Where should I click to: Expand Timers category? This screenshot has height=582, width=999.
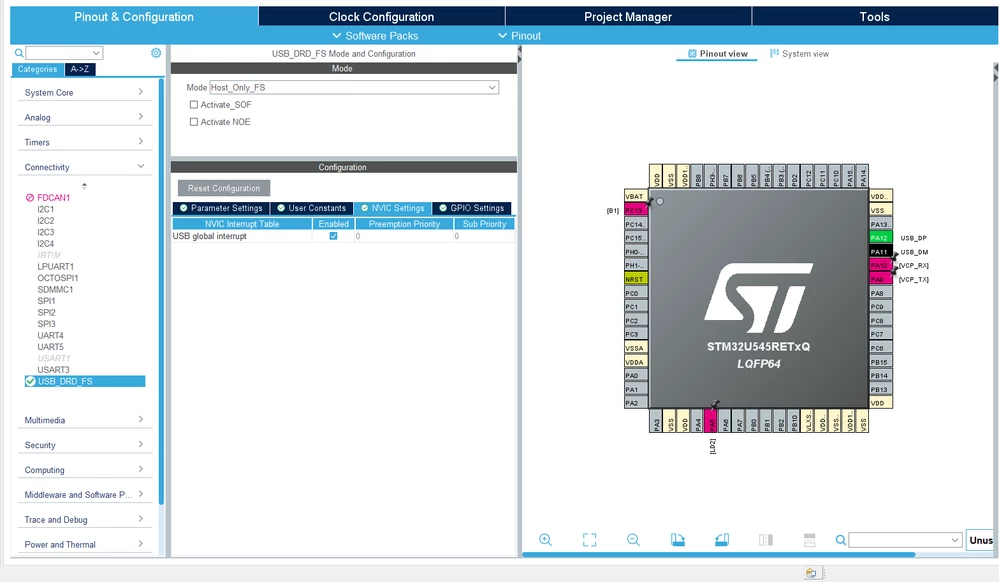click(85, 142)
